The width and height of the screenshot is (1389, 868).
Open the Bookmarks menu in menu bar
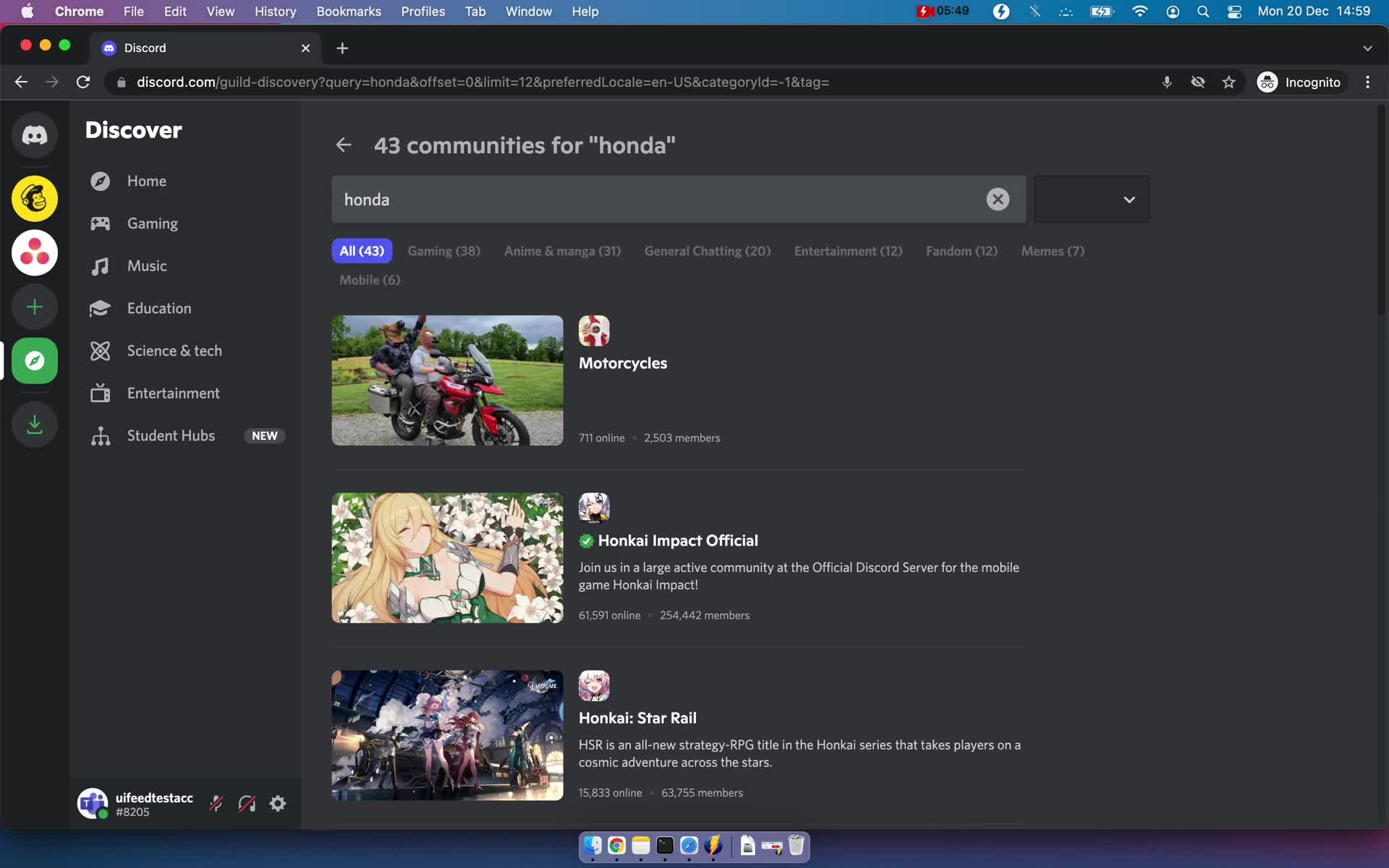[x=349, y=12]
